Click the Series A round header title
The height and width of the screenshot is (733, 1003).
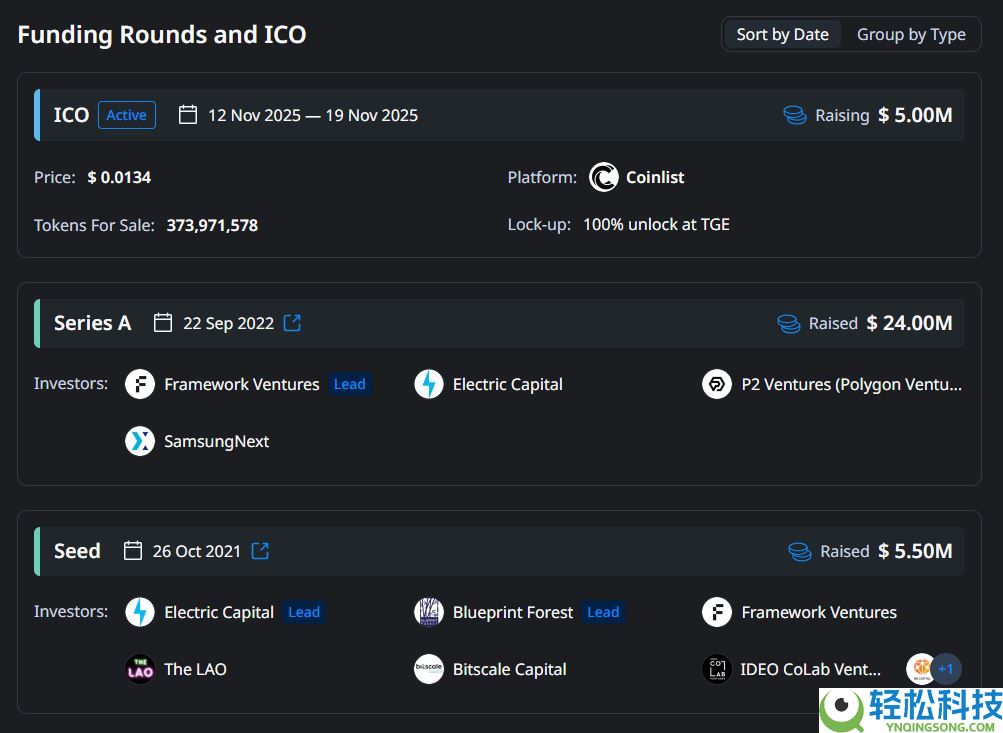click(x=92, y=323)
